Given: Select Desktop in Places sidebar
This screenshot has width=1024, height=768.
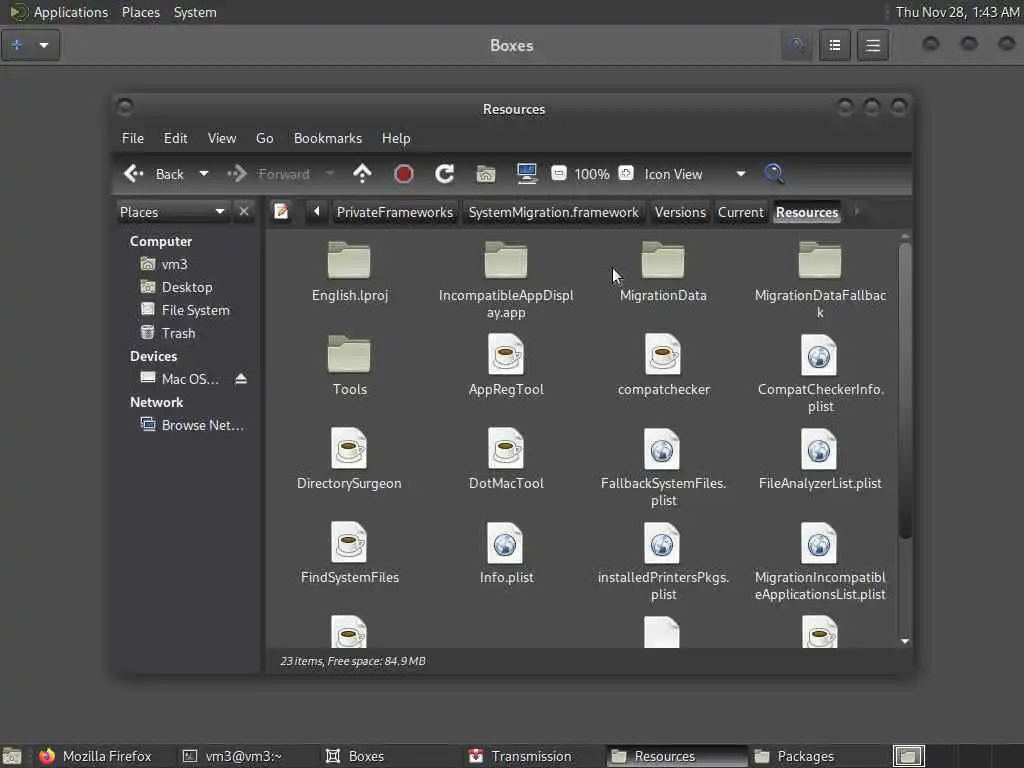Looking at the screenshot, I should click(189, 287).
